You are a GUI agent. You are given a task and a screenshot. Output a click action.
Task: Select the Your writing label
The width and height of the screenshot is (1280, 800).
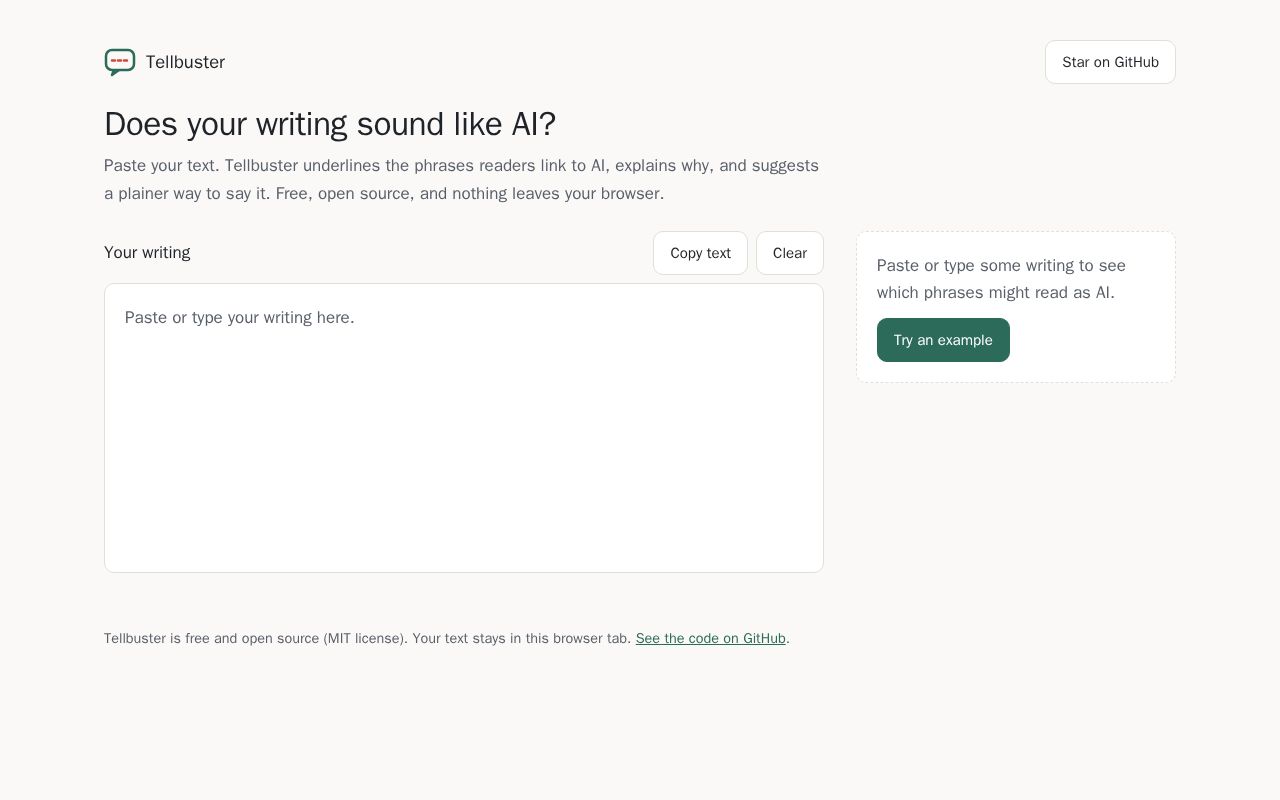pos(147,253)
